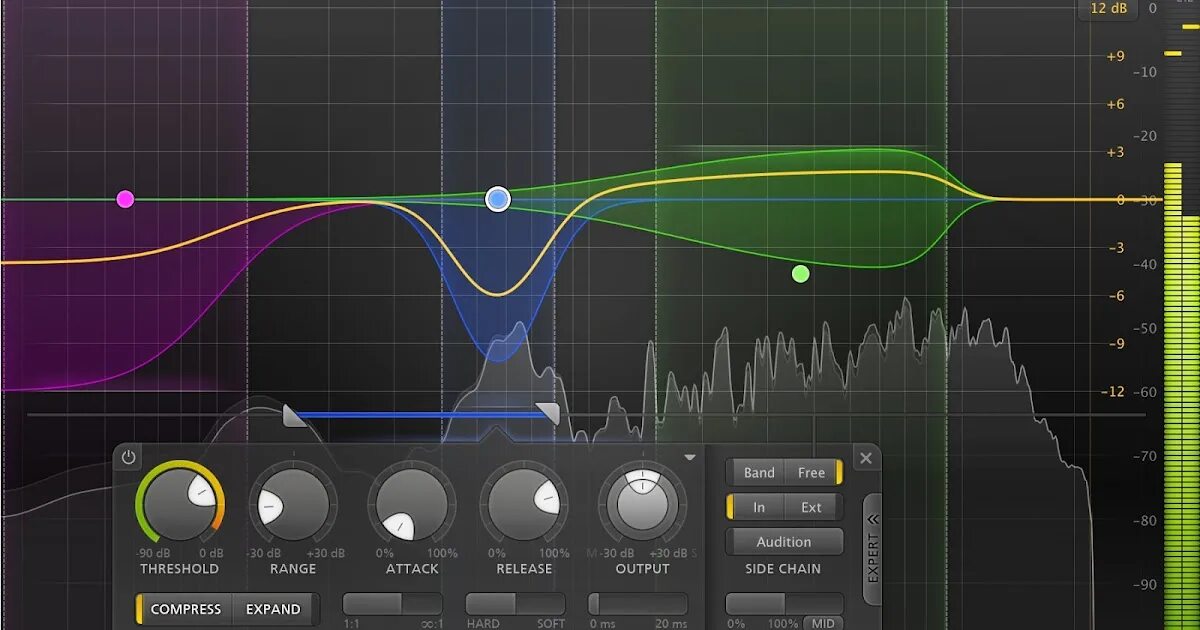
Task: Open the 12 dB display range selector
Action: [x=1109, y=8]
